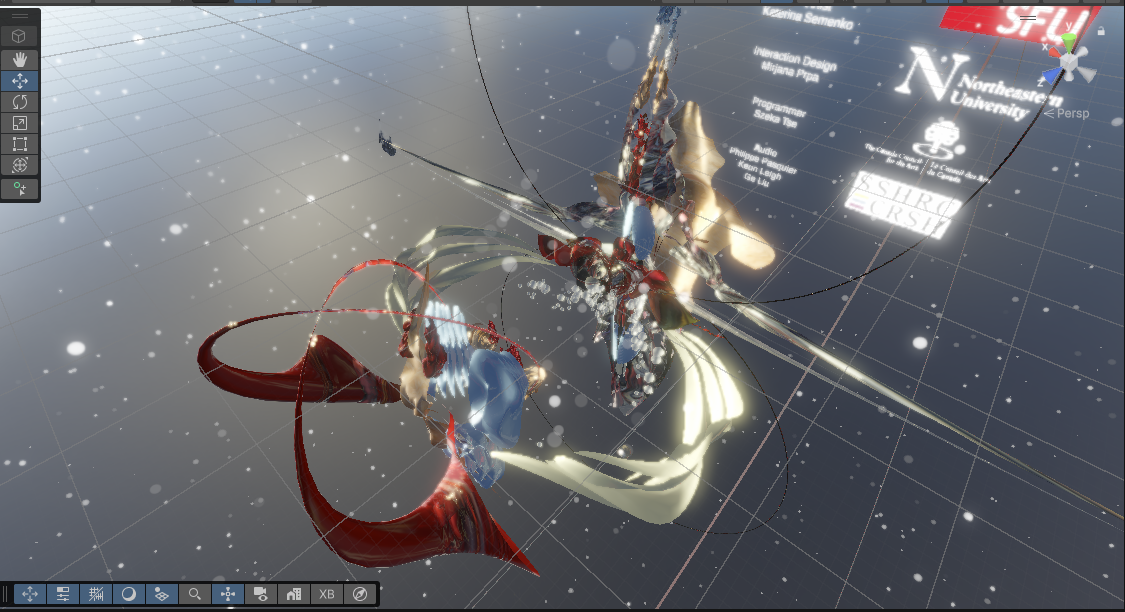
Task: Grab the tools overlay handle
Action: click(19, 16)
